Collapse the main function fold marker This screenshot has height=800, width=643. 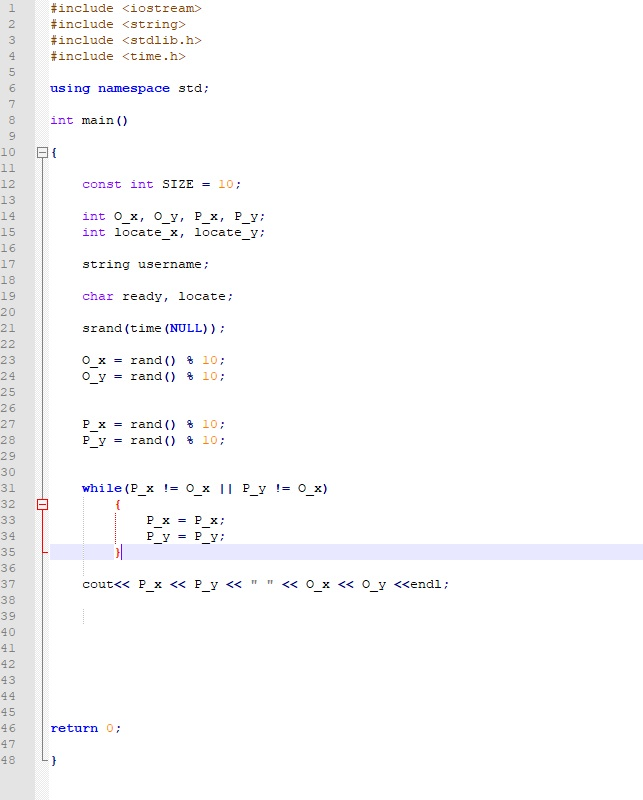point(42,152)
